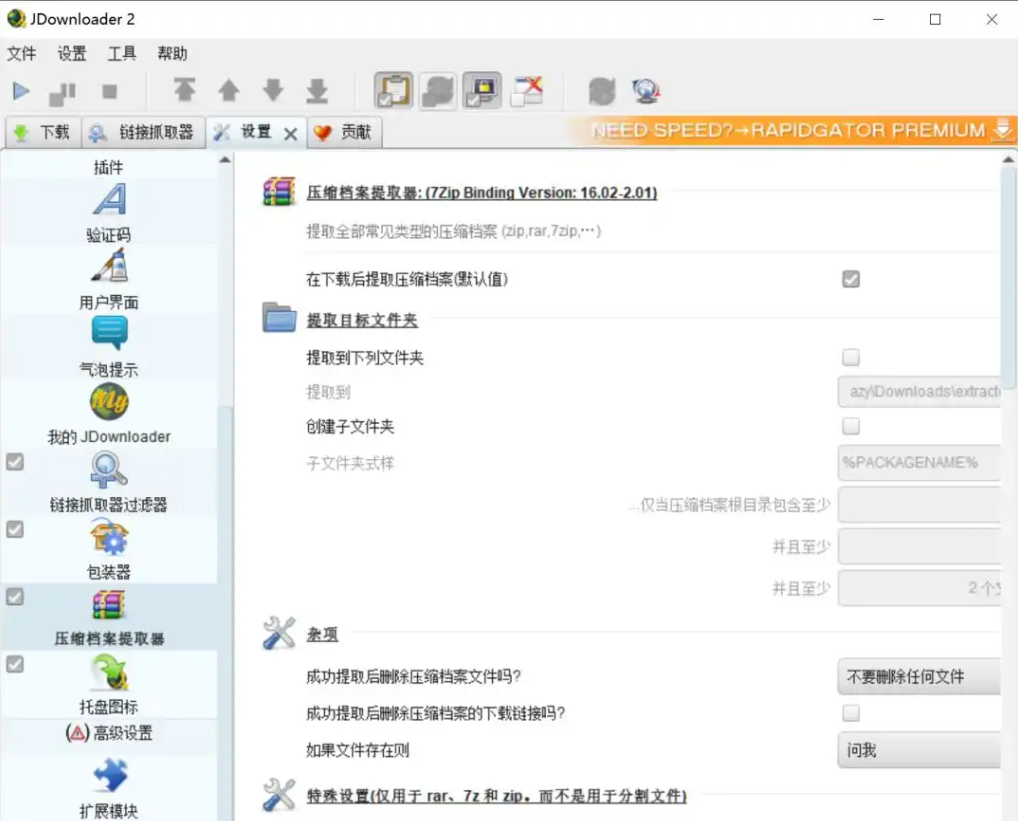Click the 提取到 path field

pyautogui.click(x=919, y=391)
